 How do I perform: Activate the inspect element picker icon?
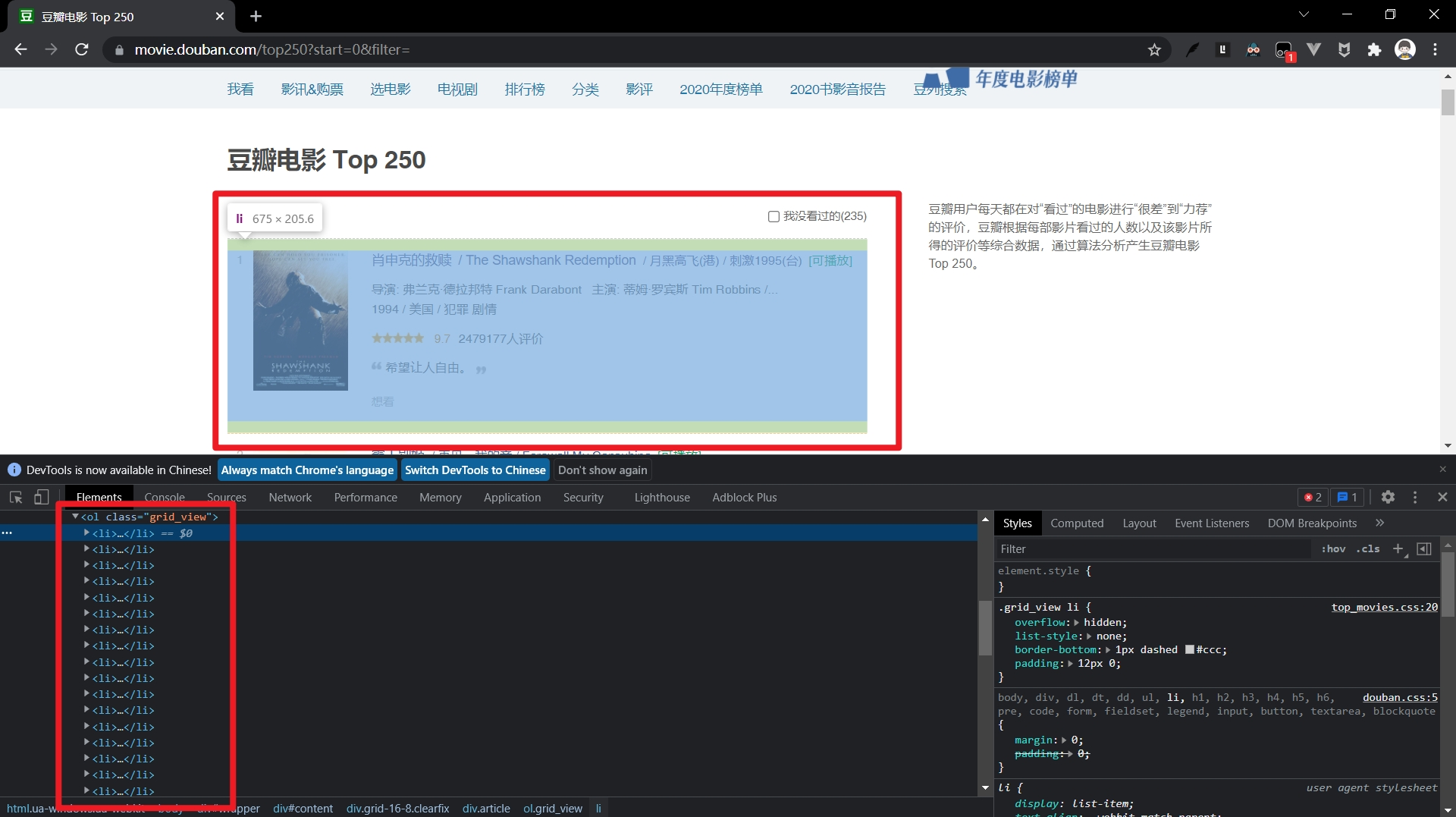click(x=16, y=497)
